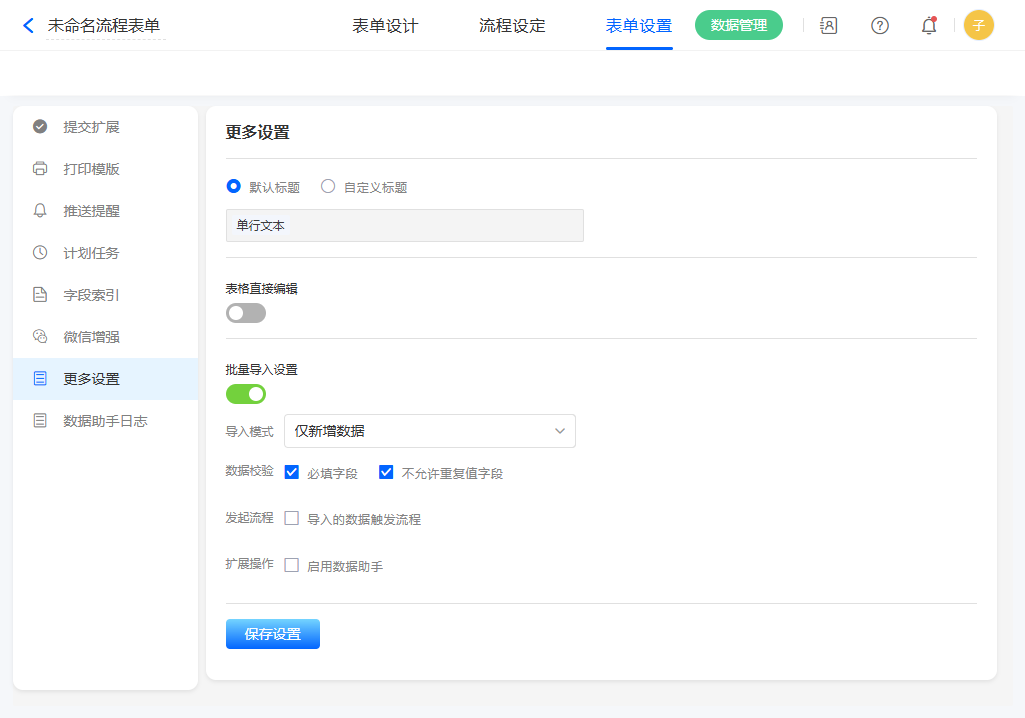Uncheck the 必填字段 checkbox
Screen dimensions: 1025x718
pos(292,472)
